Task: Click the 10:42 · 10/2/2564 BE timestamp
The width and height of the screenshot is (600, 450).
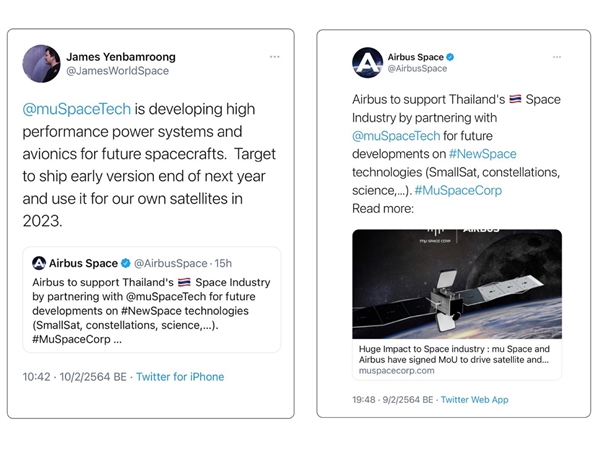Action: coord(73,377)
